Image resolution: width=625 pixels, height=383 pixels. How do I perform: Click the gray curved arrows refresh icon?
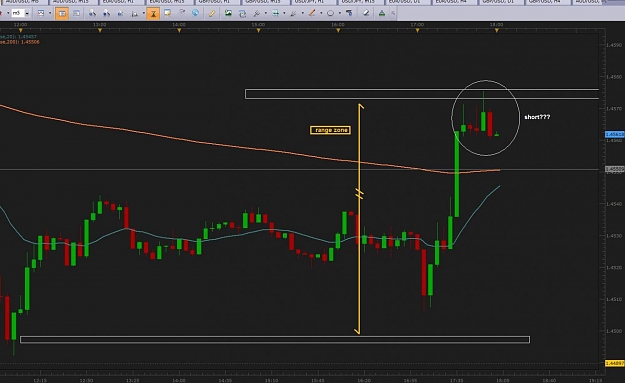pyautogui.click(x=181, y=13)
